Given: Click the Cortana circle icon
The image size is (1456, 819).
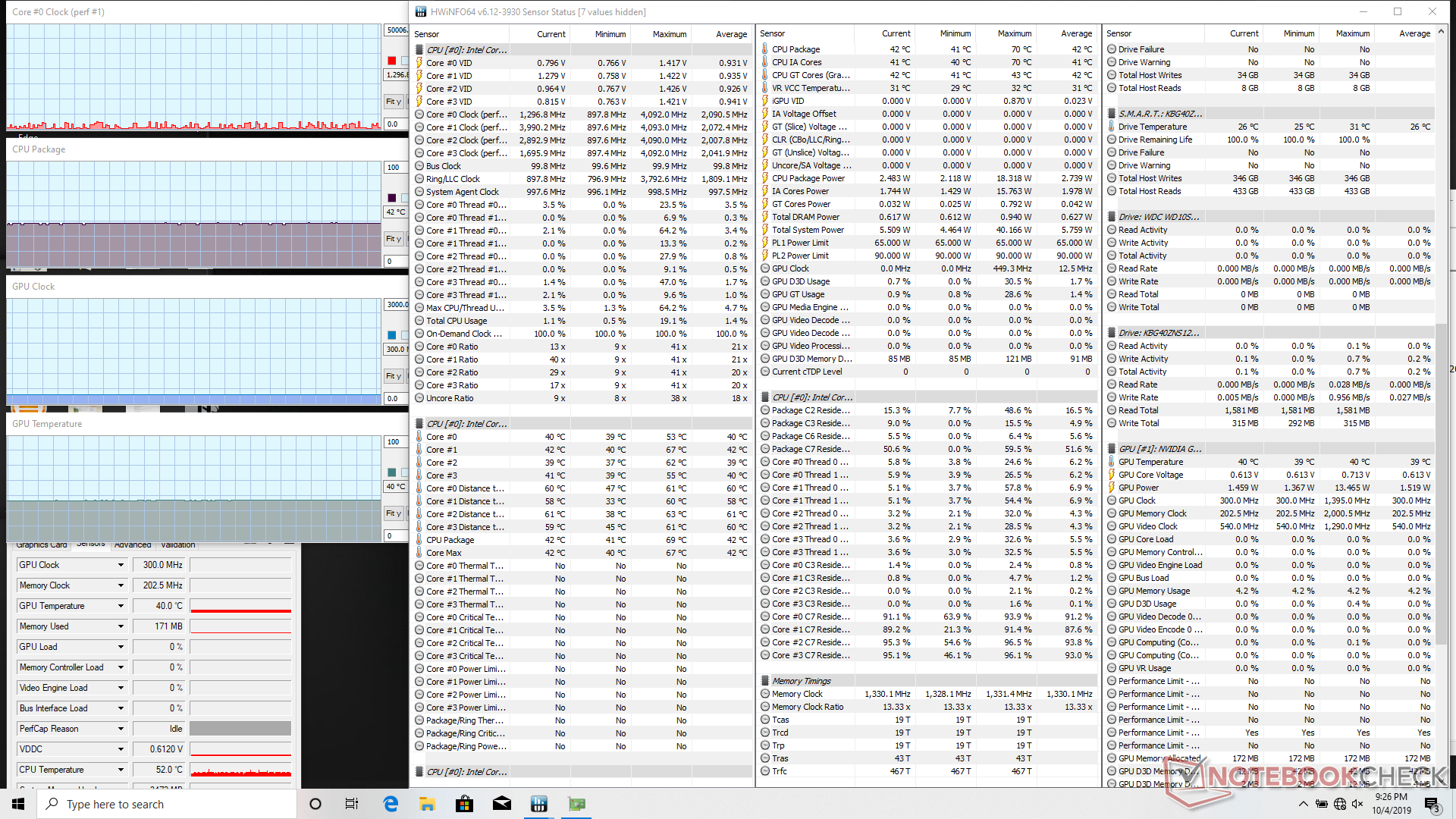Looking at the screenshot, I should [315, 804].
